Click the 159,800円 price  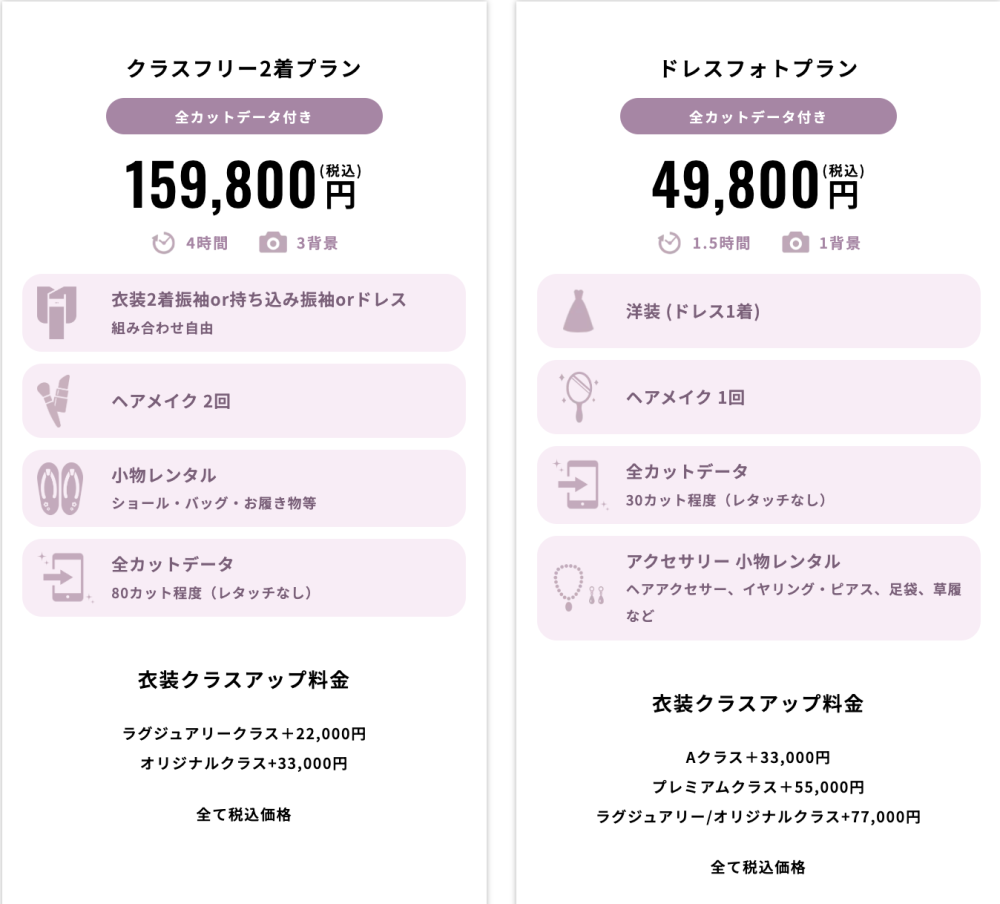[x=240, y=186]
